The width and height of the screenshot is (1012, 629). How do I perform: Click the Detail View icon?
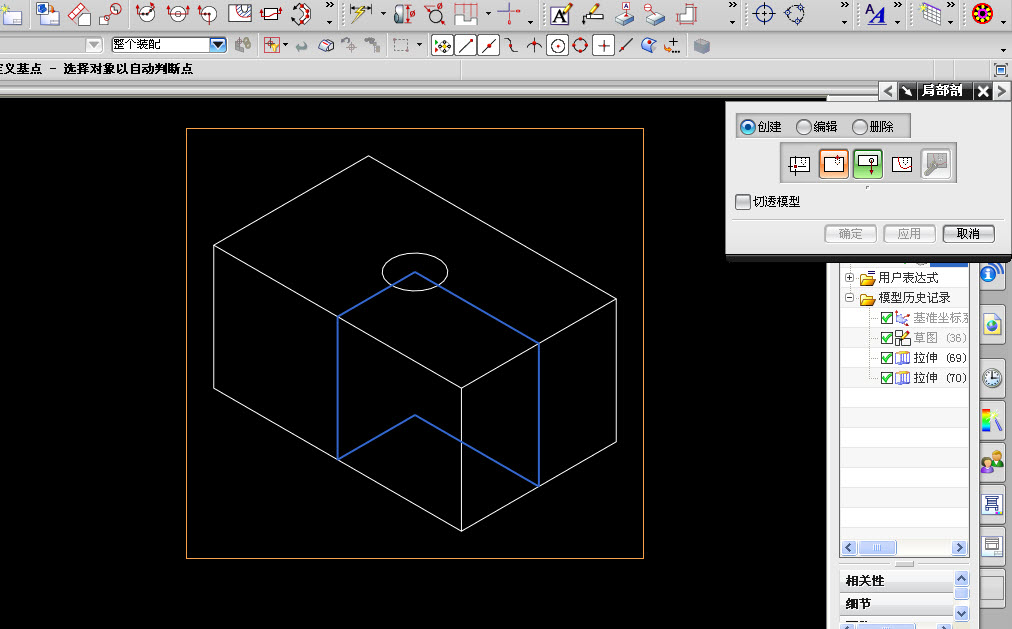coord(111,14)
